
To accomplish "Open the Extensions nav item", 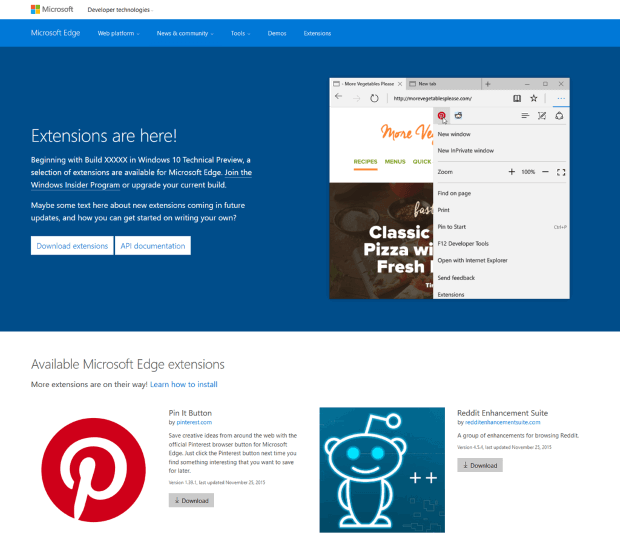I will pos(317,33).
